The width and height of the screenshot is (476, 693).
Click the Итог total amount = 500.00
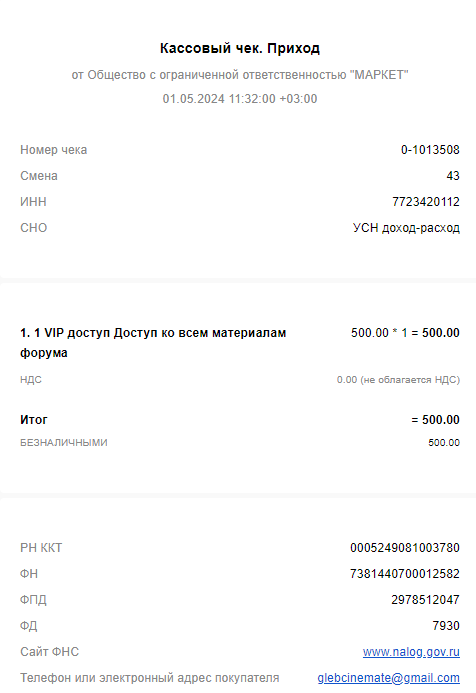435,420
